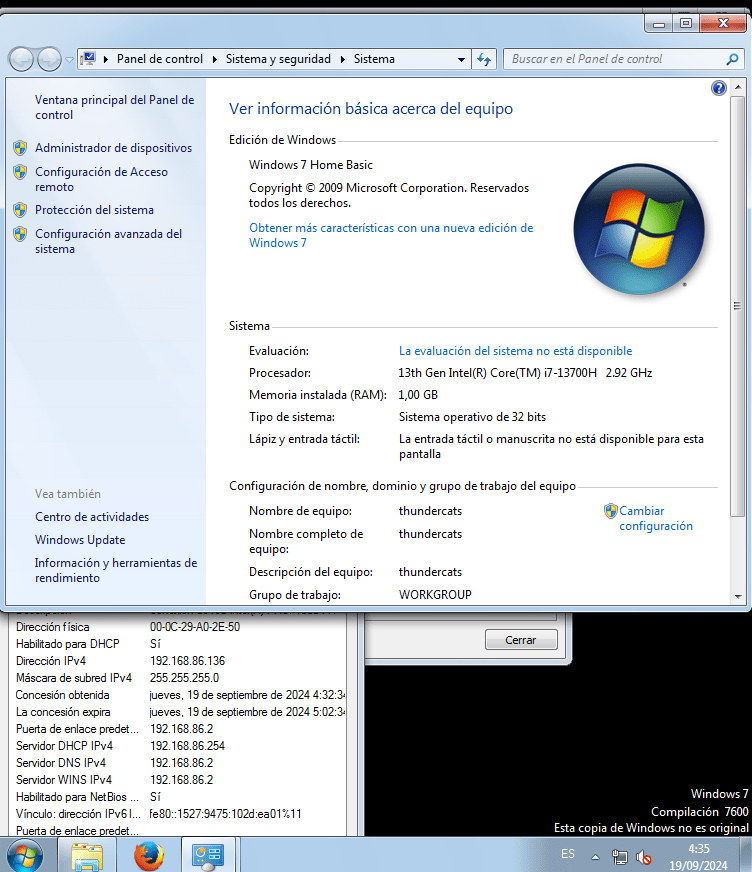Select 'Sistema y seguridad' breadcrumb
752x872 pixels.
(278, 59)
